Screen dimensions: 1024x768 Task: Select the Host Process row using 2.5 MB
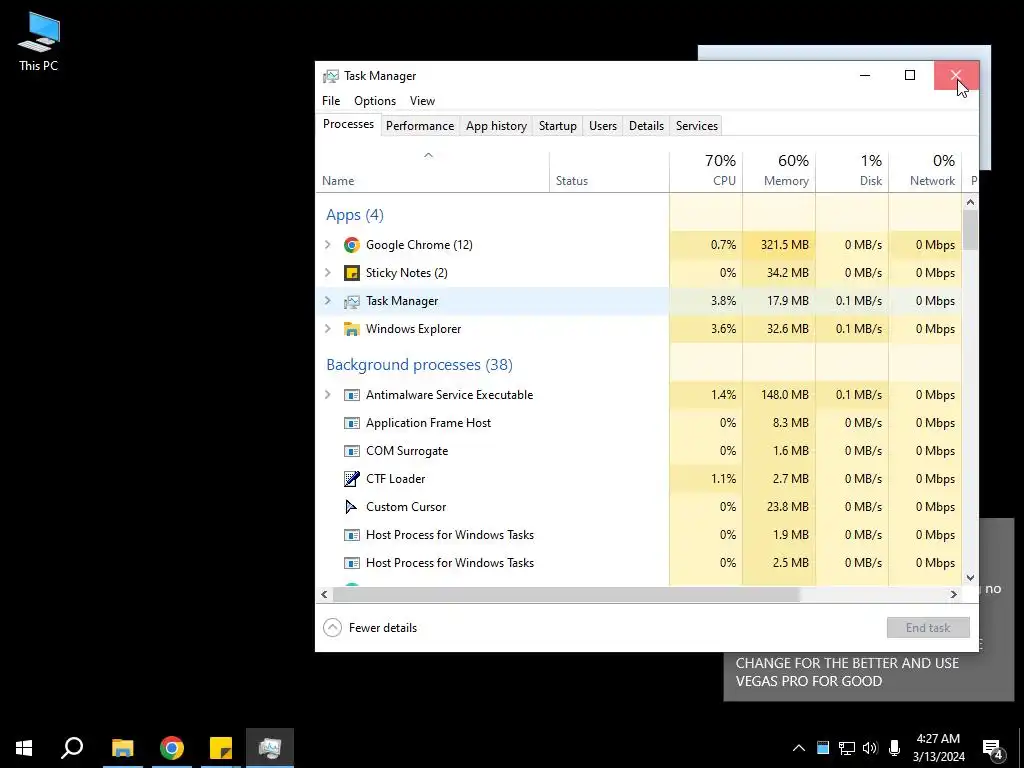coord(639,563)
